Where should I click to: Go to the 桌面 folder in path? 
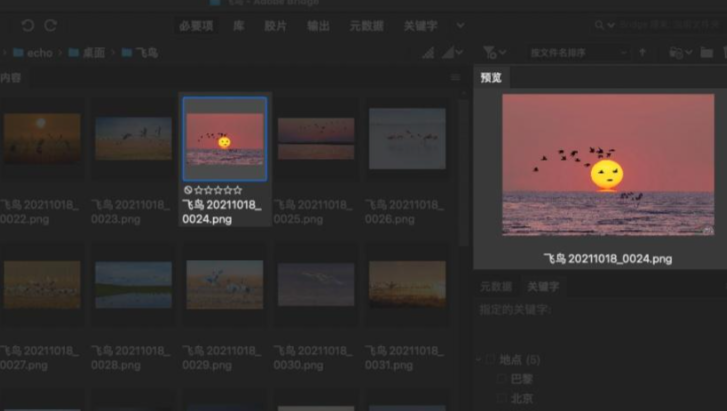pos(87,53)
